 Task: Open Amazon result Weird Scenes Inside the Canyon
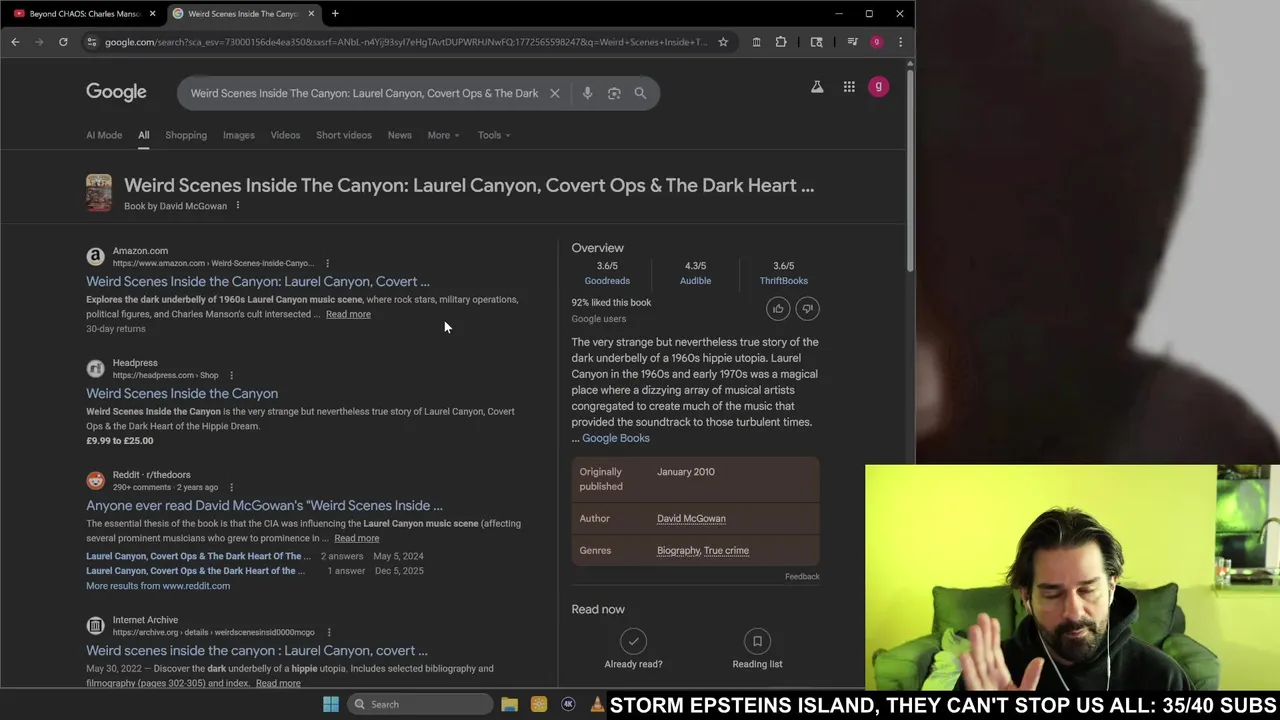click(x=258, y=282)
